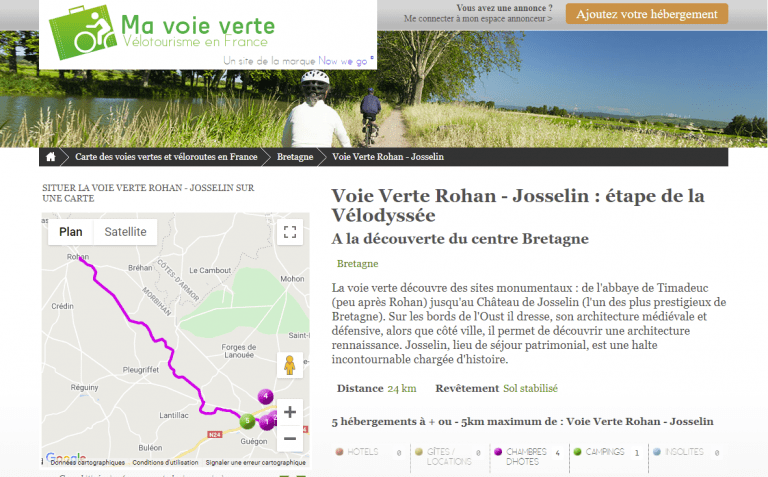
Task: Open Voie Verte Rohan - Josselin breadcrumb
Action: click(x=388, y=157)
